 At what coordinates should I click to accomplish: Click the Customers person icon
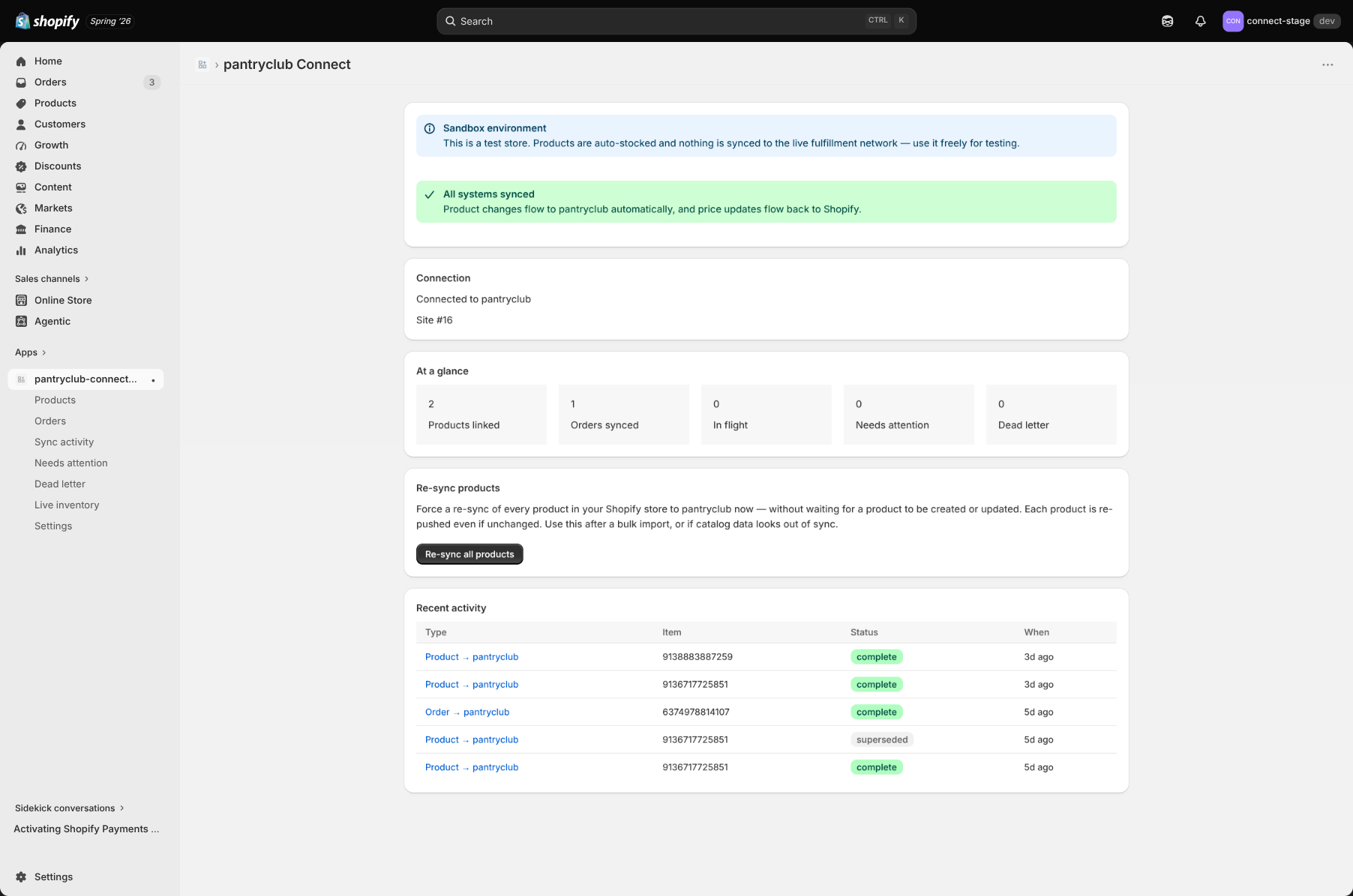(x=21, y=124)
